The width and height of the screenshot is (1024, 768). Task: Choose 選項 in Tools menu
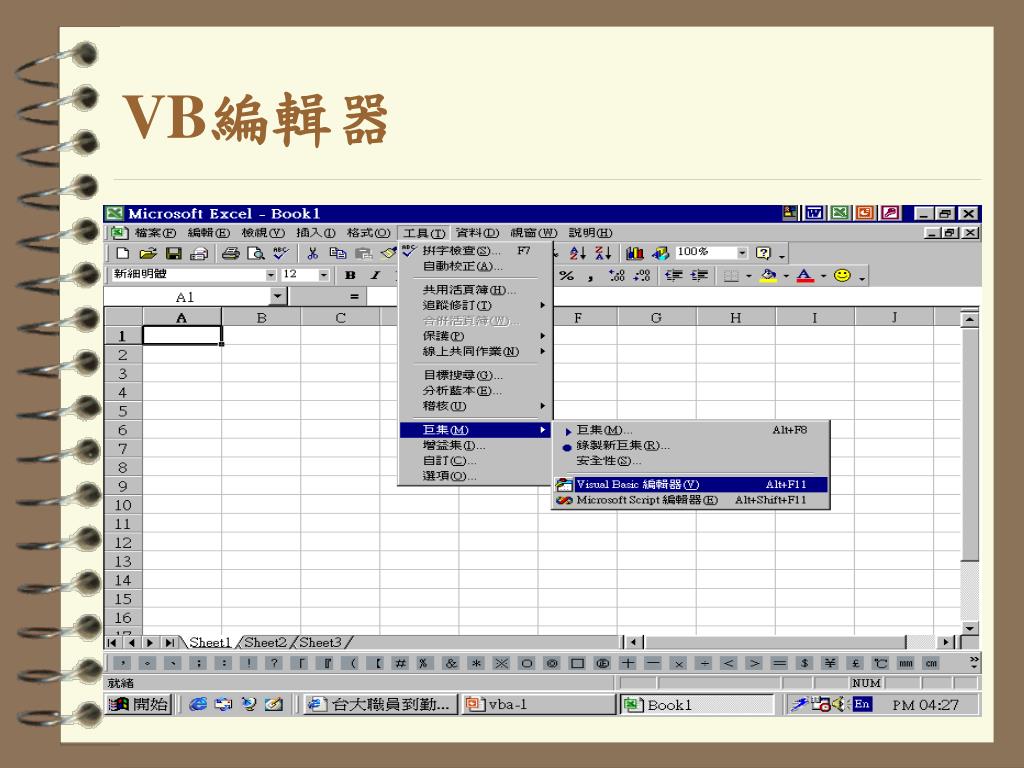[x=475, y=476]
